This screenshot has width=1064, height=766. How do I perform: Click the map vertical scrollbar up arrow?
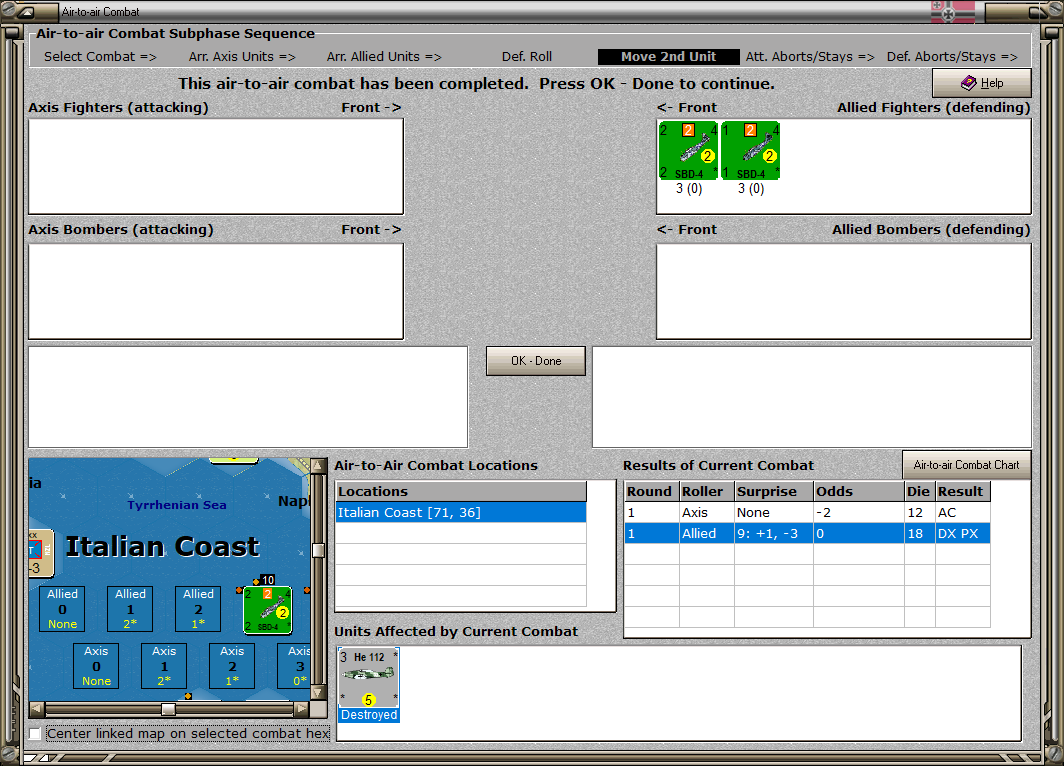pos(318,466)
